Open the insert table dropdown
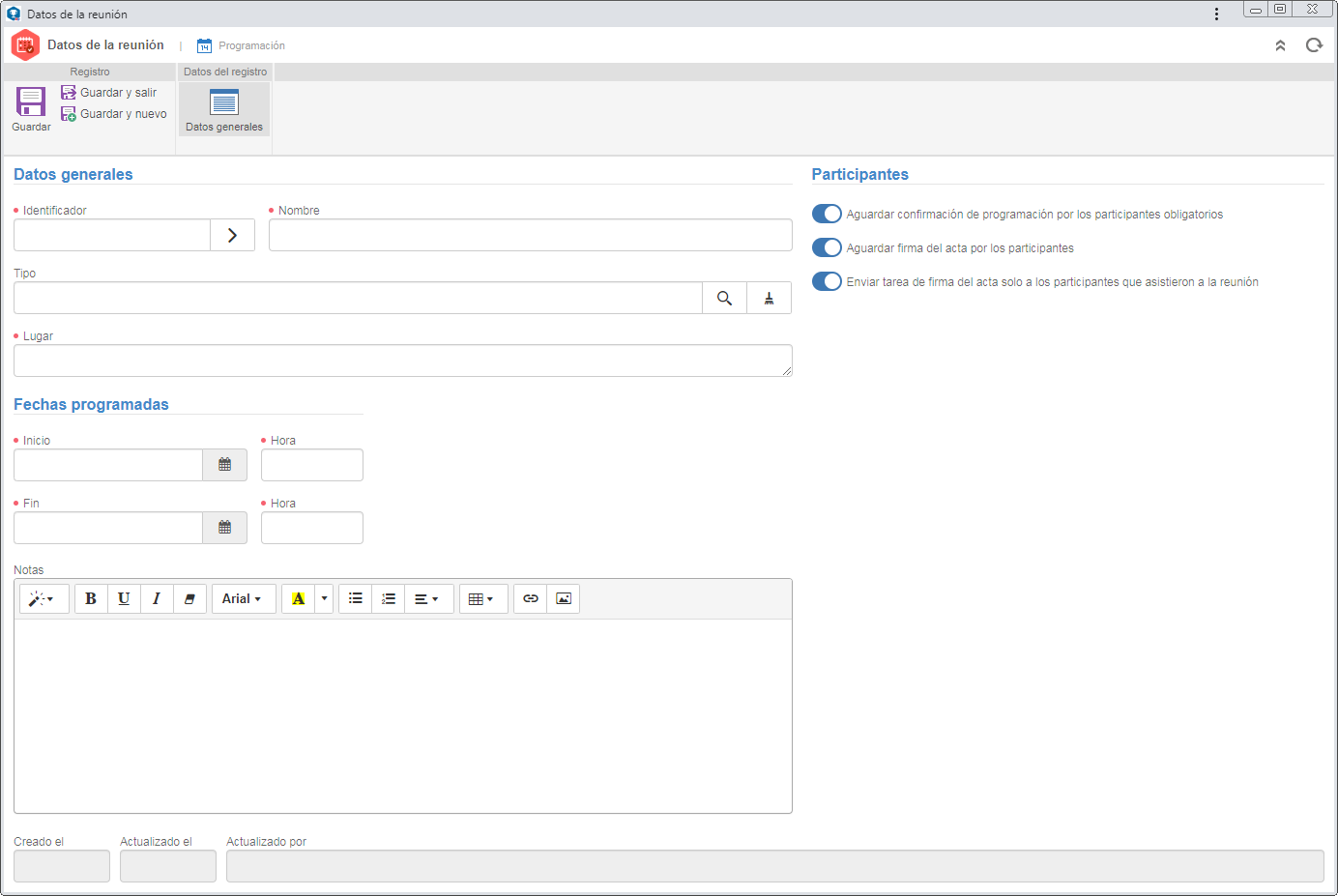Screen dimensions: 1338x896 pyautogui.click(x=483, y=599)
